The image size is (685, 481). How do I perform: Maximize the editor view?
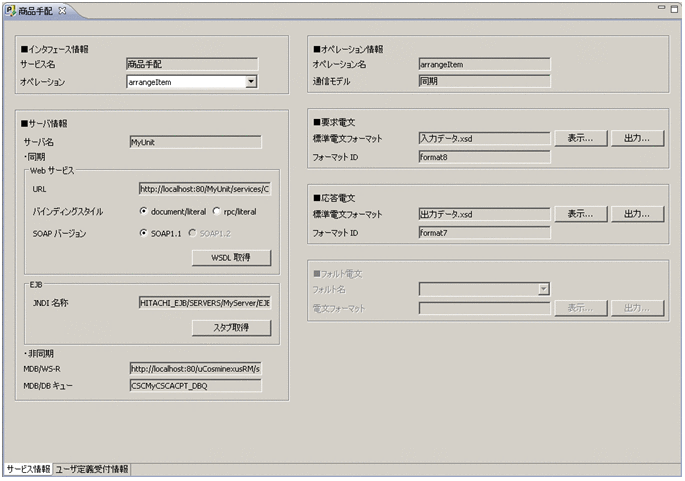[x=675, y=9]
